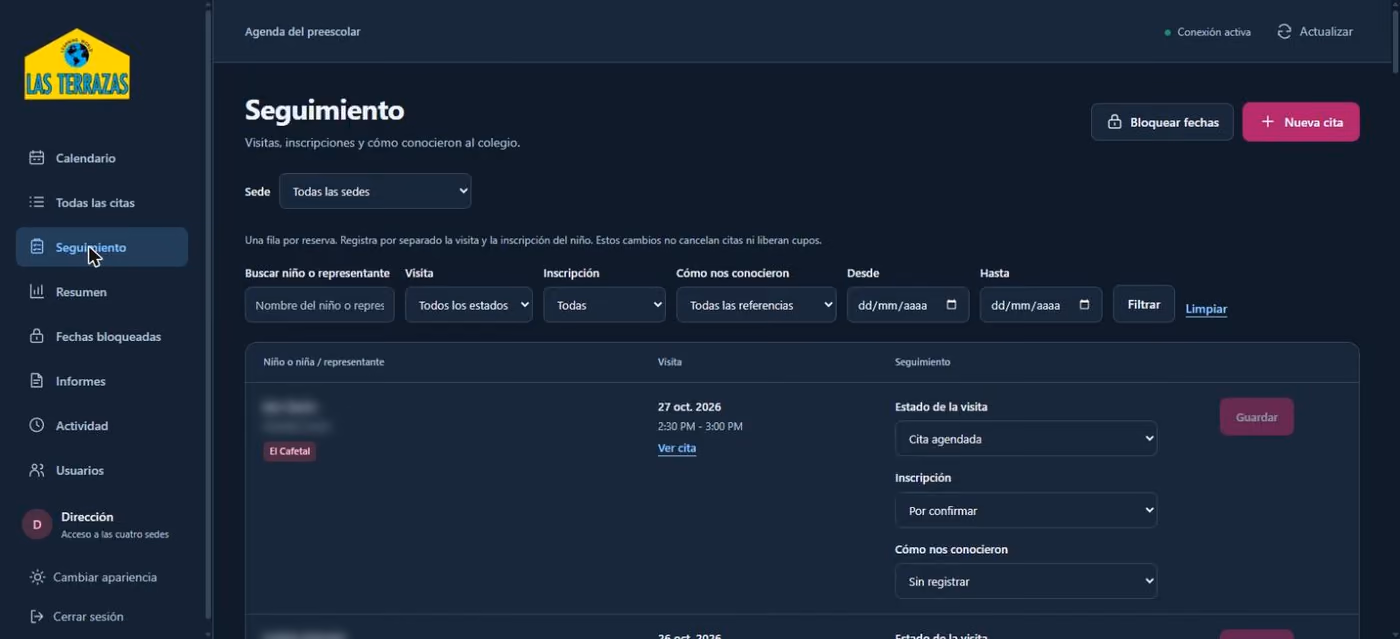This screenshot has height=639, width=1400.
Task: Open Estado de la visita dropdown Cita agendada
Action: tap(1026, 438)
